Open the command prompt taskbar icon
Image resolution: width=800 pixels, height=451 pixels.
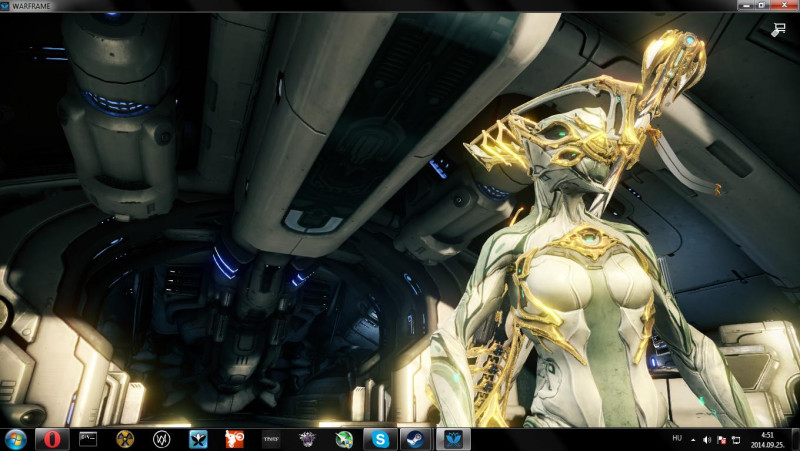tap(88, 439)
